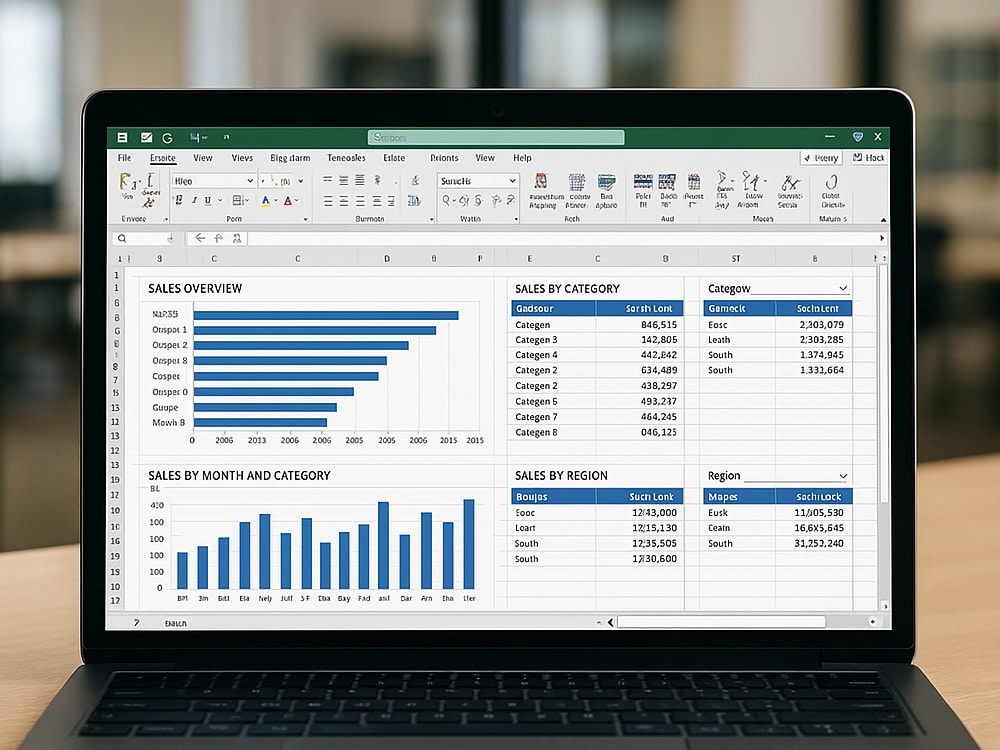Click the 'Daob' table icon in Aud group
This screenshot has width=1000, height=750.
click(x=667, y=181)
